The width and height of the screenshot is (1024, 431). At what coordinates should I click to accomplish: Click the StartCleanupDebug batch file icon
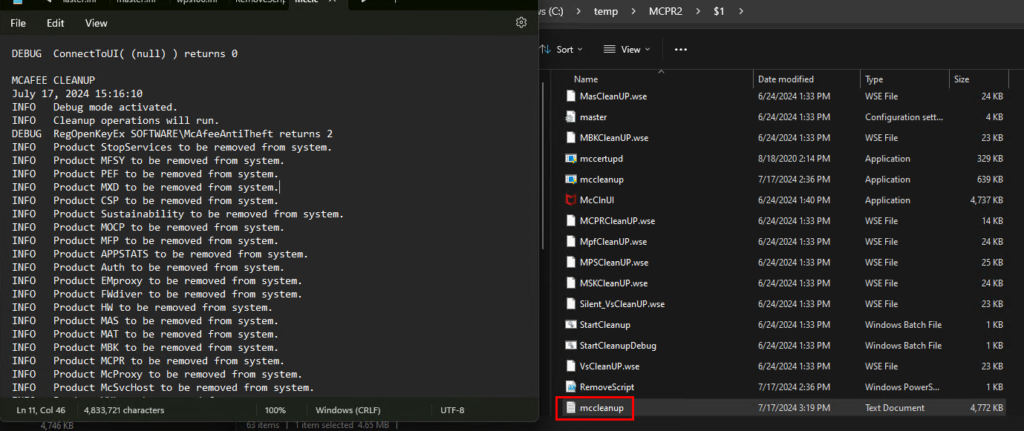click(x=571, y=345)
